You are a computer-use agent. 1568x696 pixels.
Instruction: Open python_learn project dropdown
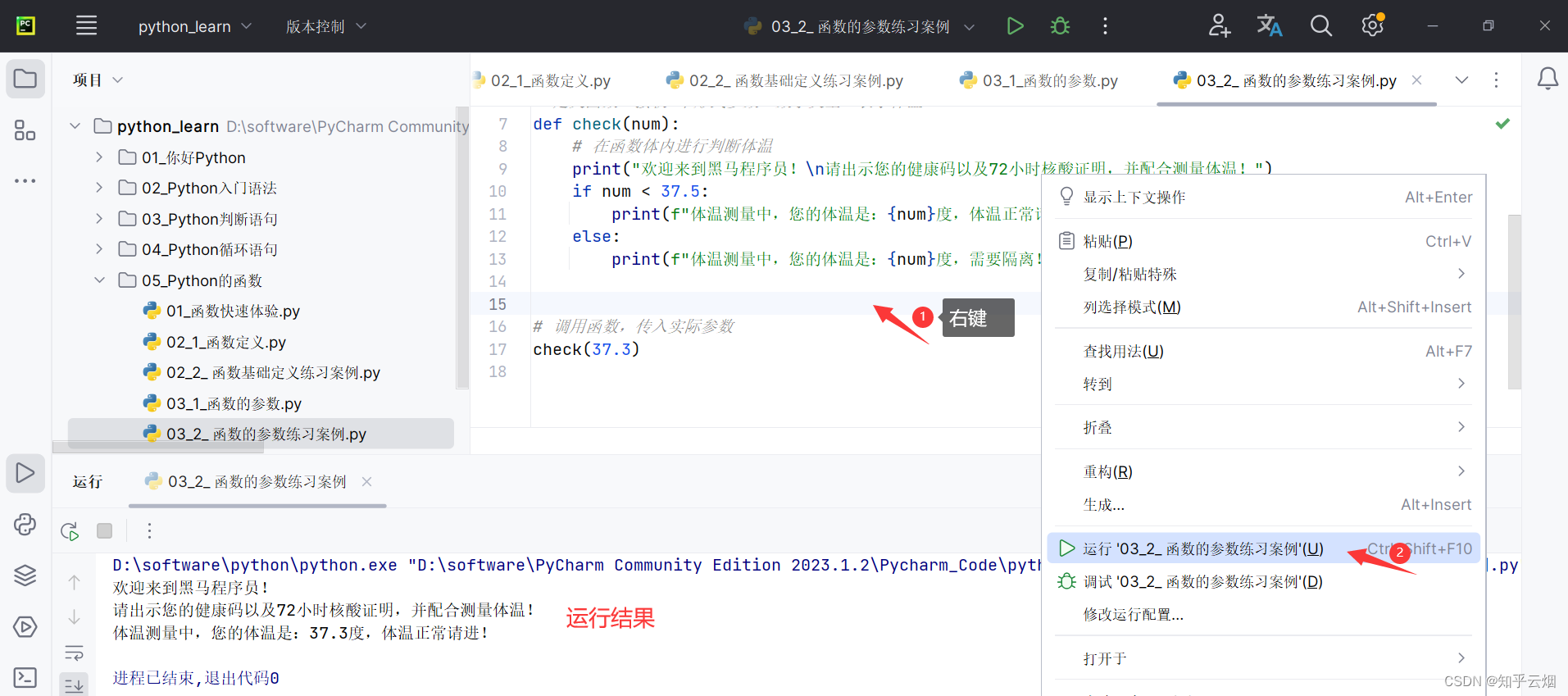(x=195, y=26)
